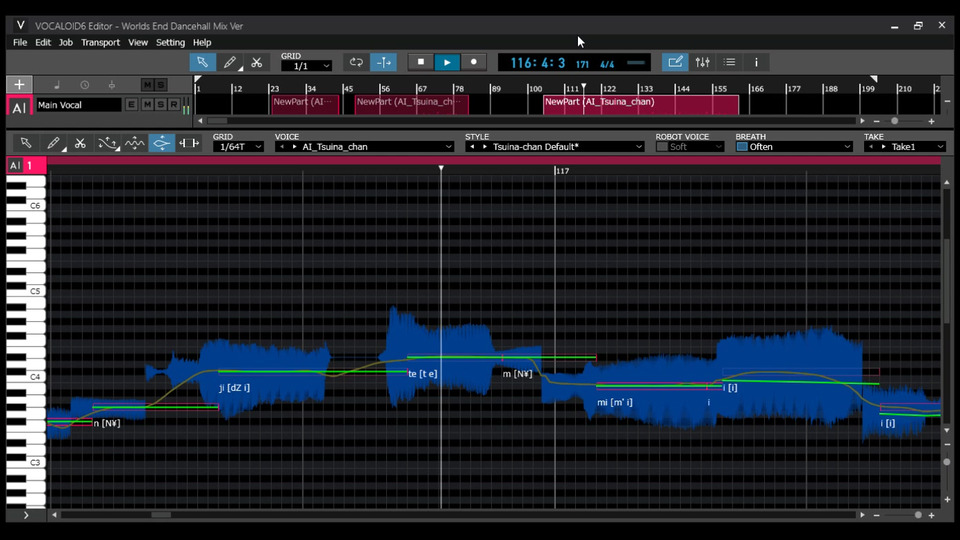The image size is (960, 540).
Task: Open the Setting menu
Action: click(x=170, y=42)
